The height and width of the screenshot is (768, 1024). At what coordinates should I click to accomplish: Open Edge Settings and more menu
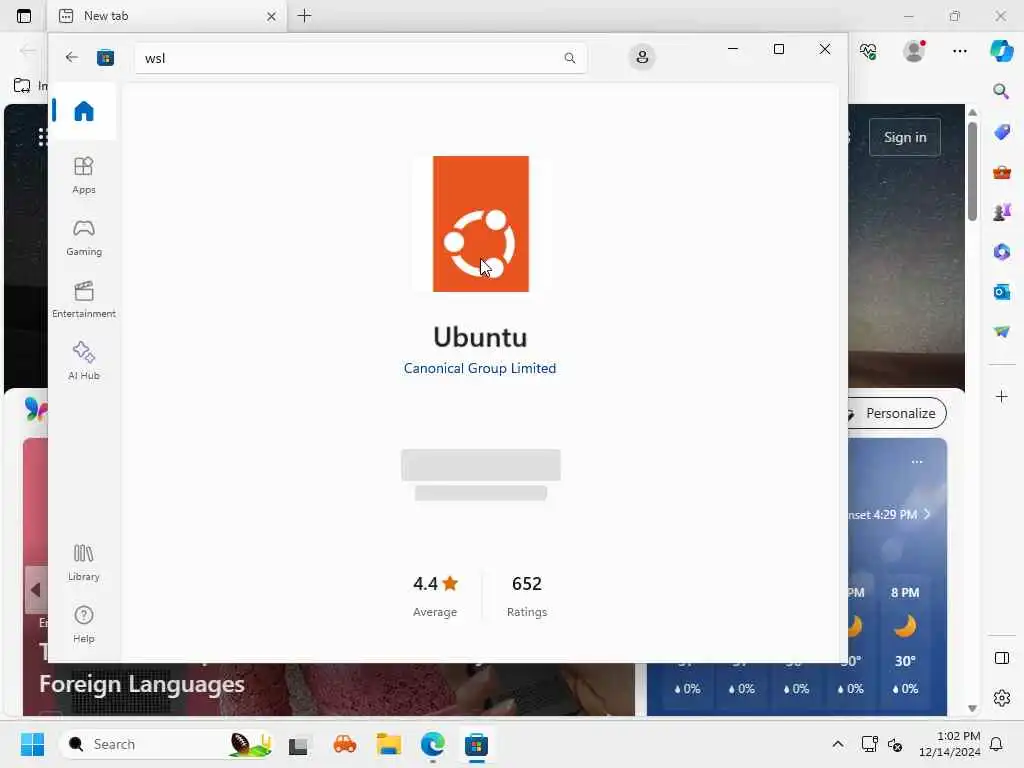(959, 51)
